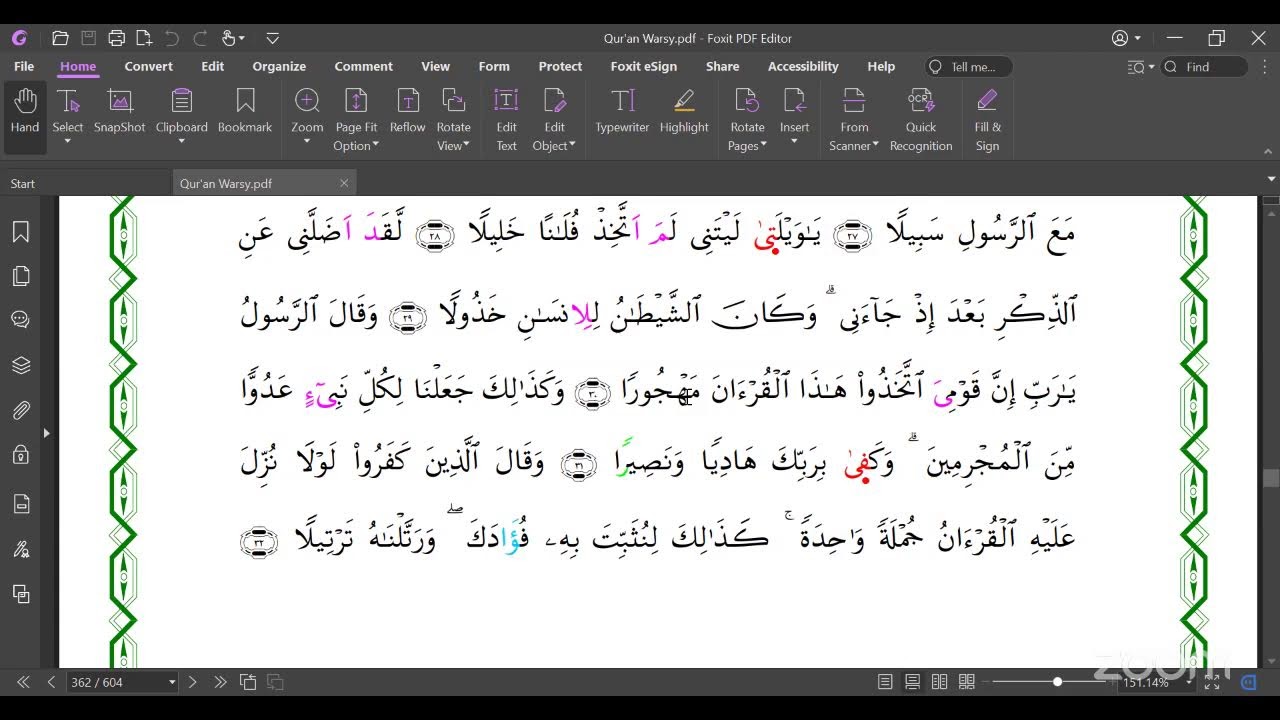1280x720 pixels.
Task: Expand the Clipboard dropdown
Action: click(181, 142)
